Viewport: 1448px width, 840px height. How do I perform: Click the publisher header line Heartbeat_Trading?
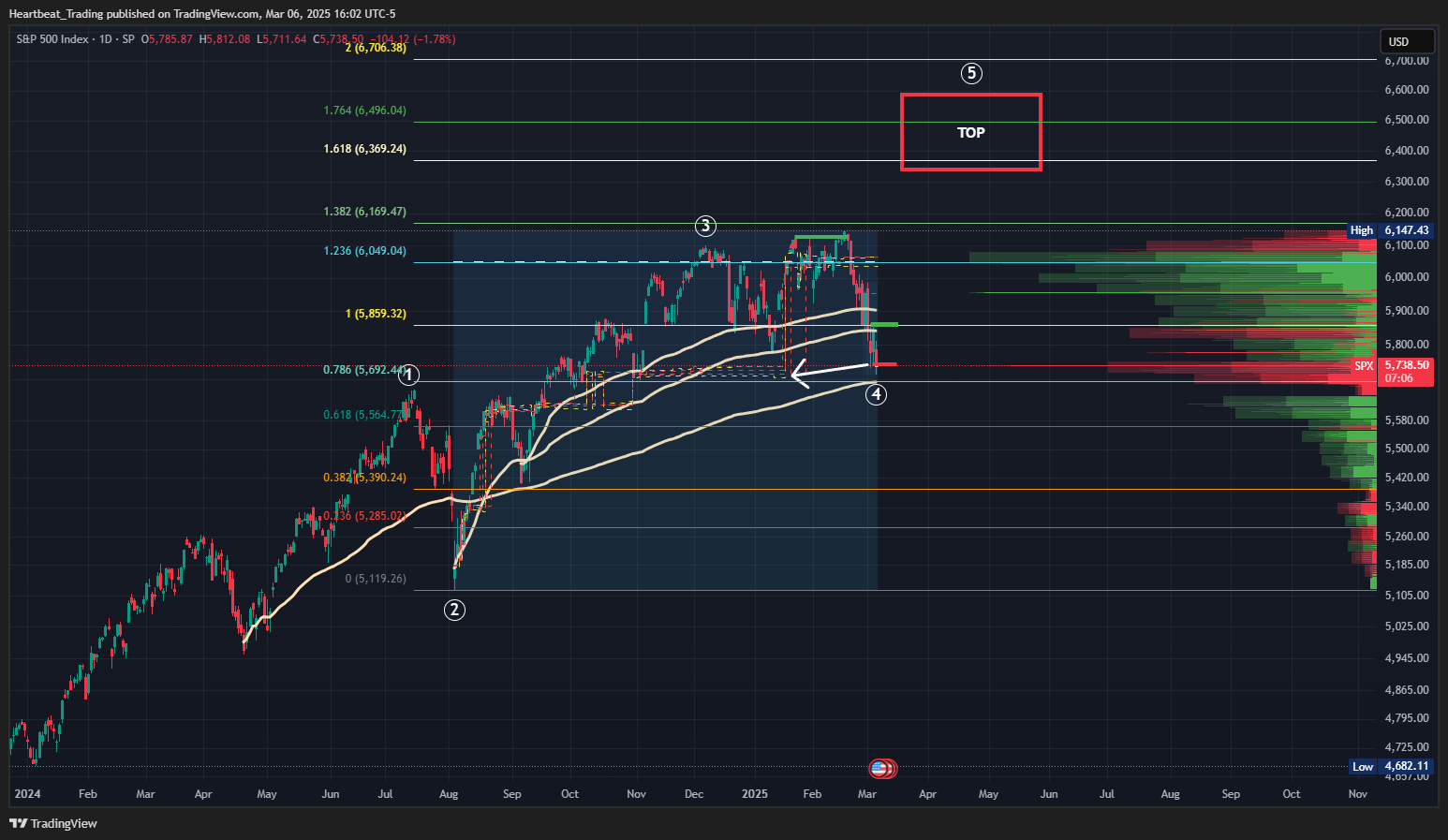[202, 14]
